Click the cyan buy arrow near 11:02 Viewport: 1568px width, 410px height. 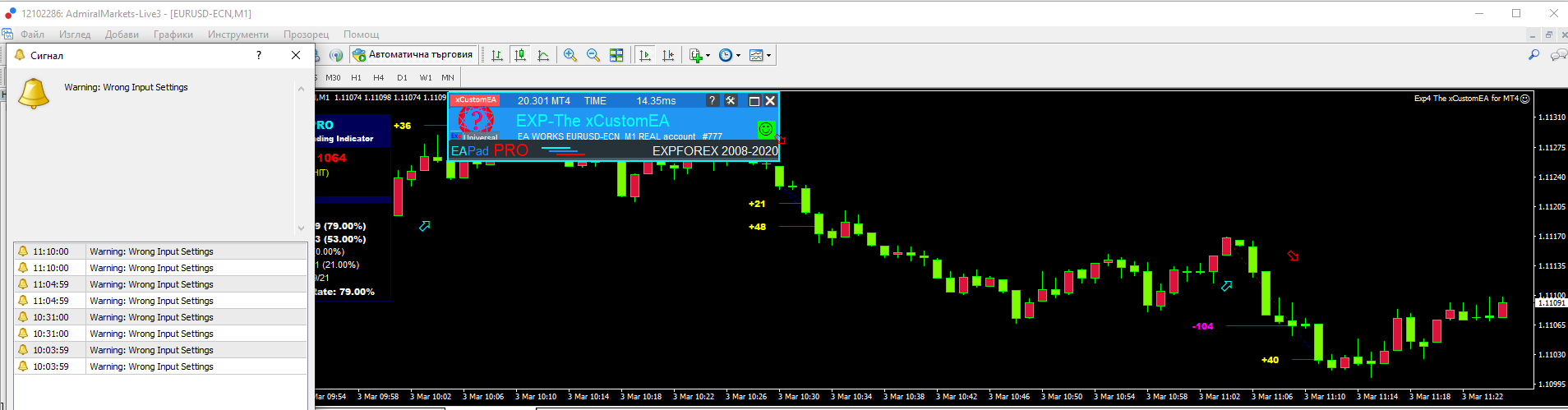click(1227, 285)
